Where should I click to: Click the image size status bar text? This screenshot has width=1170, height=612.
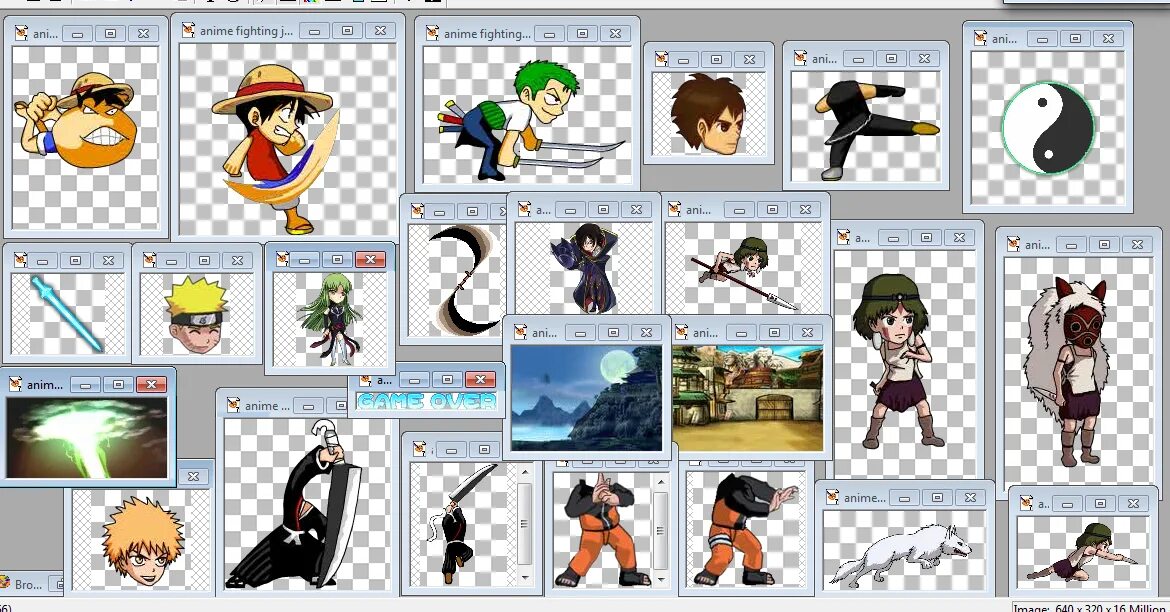tap(1091, 608)
